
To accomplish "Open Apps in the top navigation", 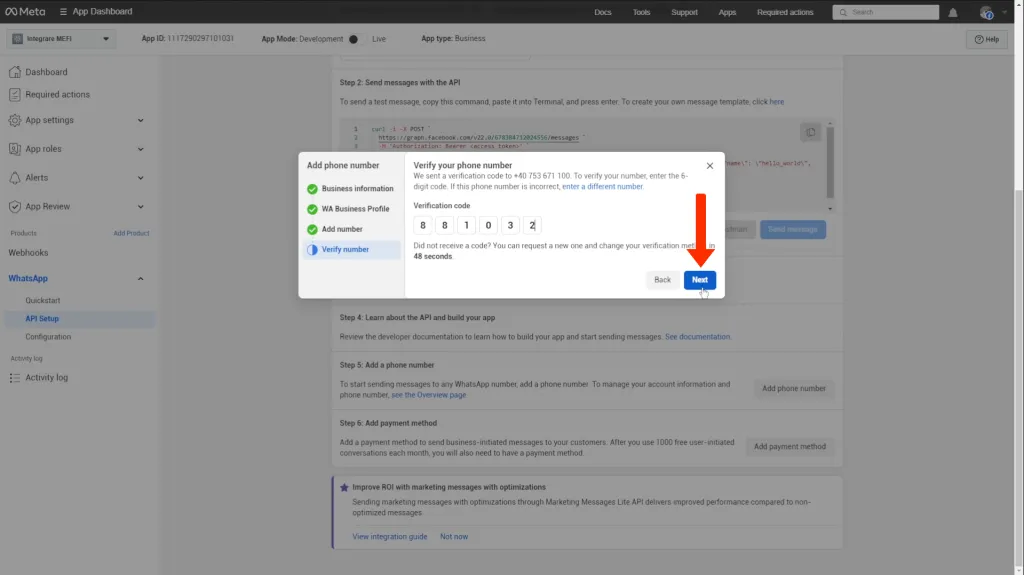I will click(x=727, y=12).
